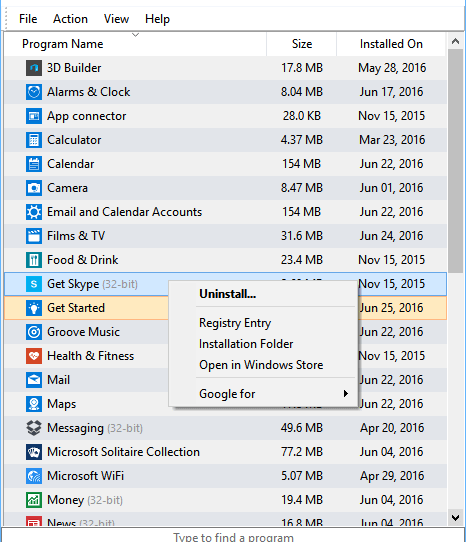This screenshot has height=542, width=466.
Task: Select App connector program name
Action: [x=86, y=116]
